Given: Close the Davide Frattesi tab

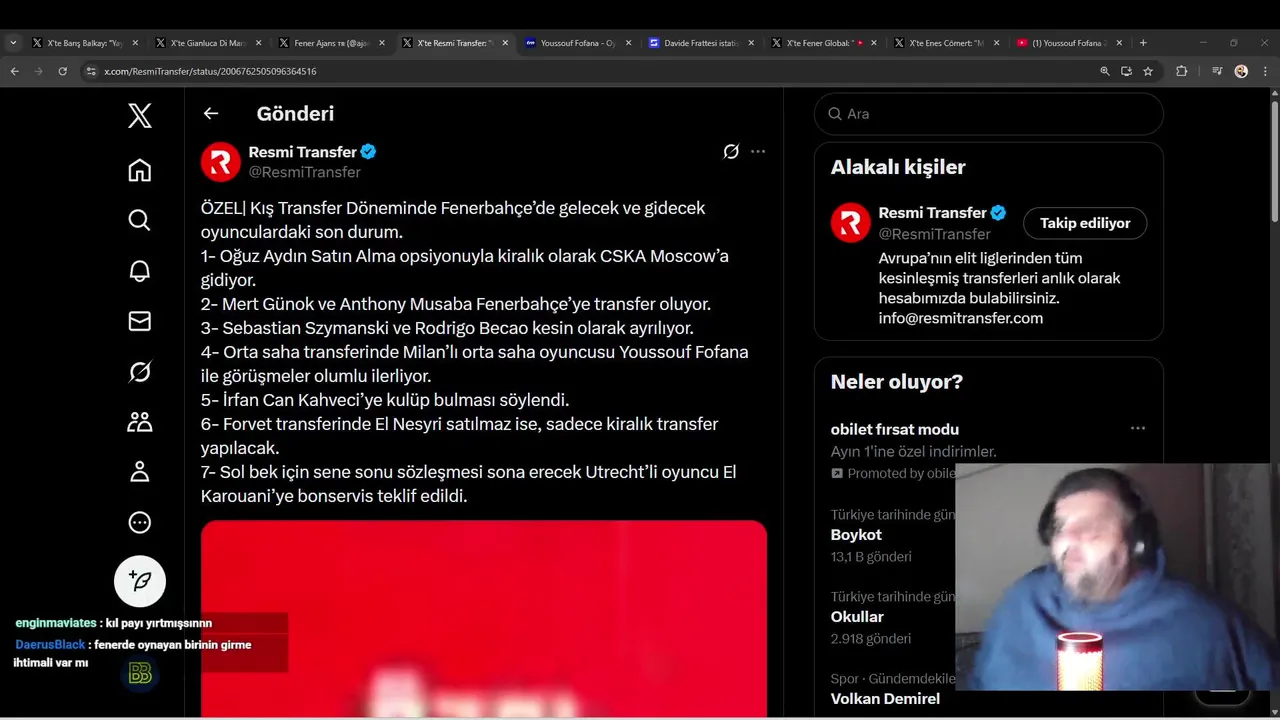Looking at the screenshot, I should point(751,43).
